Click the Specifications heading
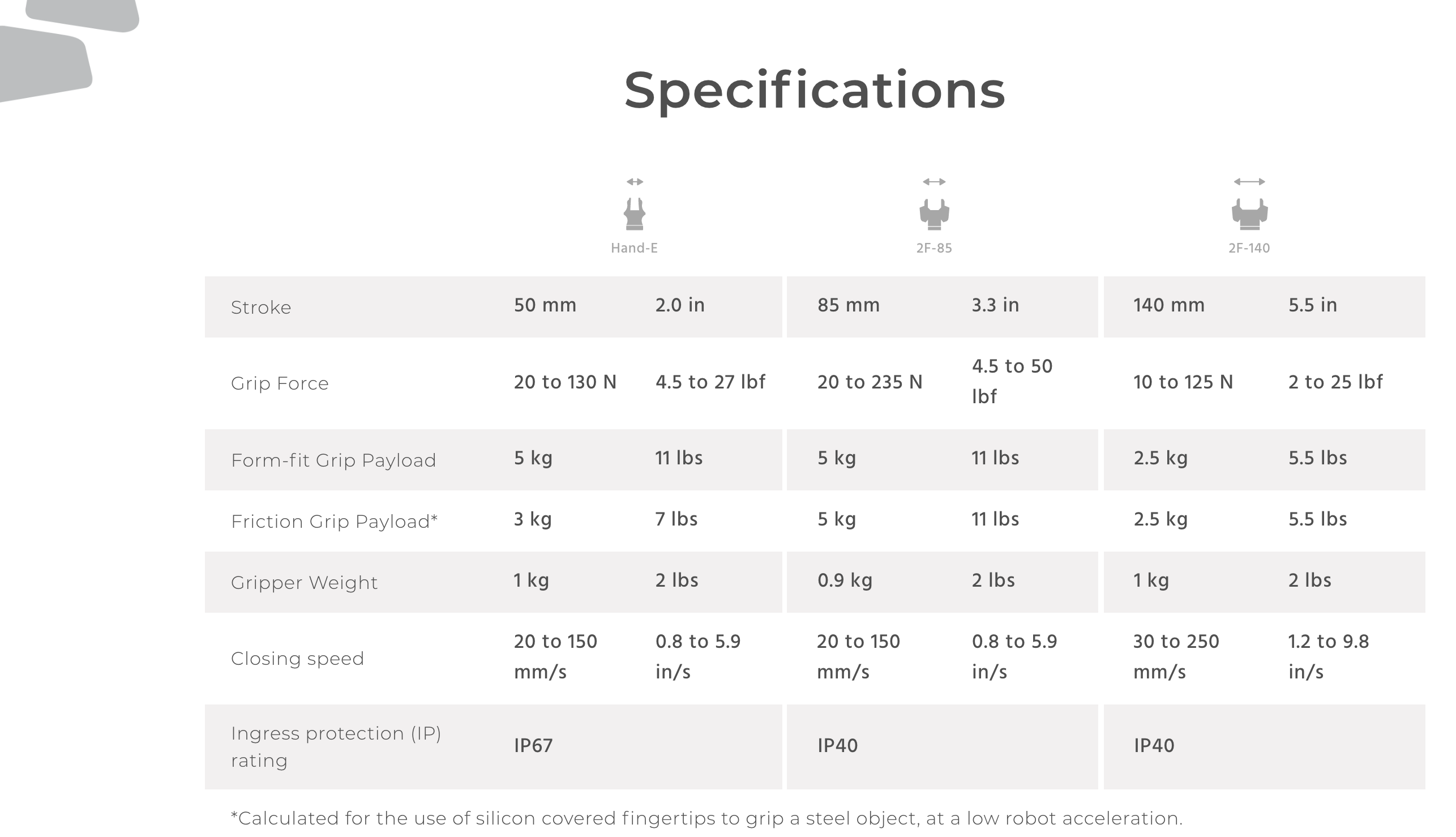Screen dimensions: 1456x837 coord(815,91)
